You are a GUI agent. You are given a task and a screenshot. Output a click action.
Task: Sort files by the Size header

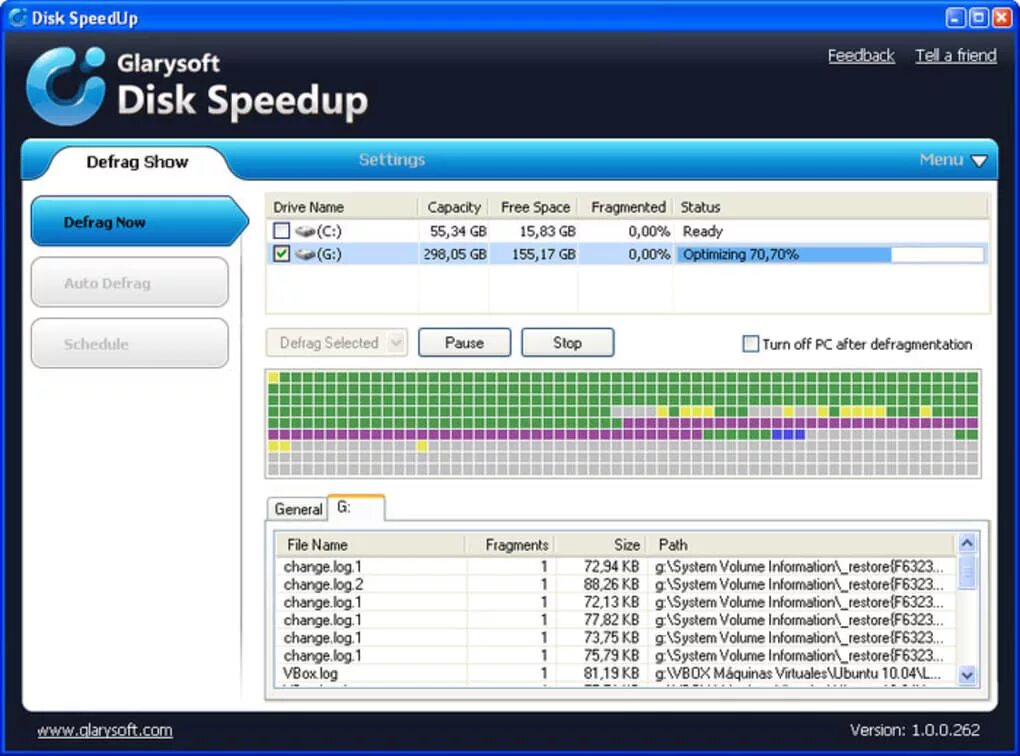[x=602, y=545]
